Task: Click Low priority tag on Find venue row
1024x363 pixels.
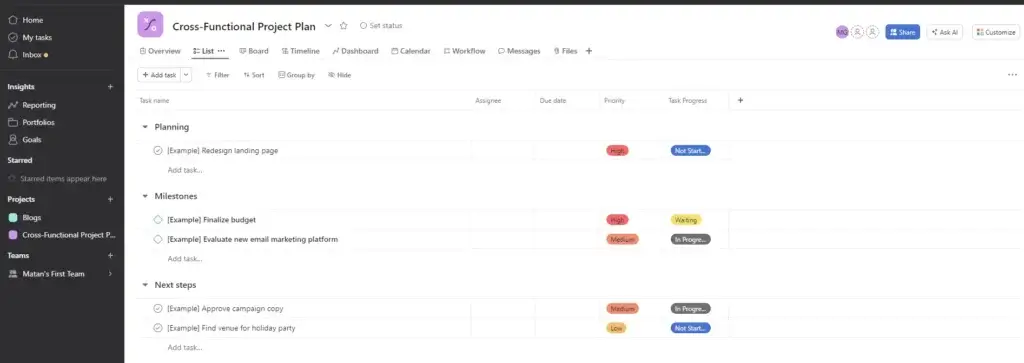Action: tap(616, 328)
